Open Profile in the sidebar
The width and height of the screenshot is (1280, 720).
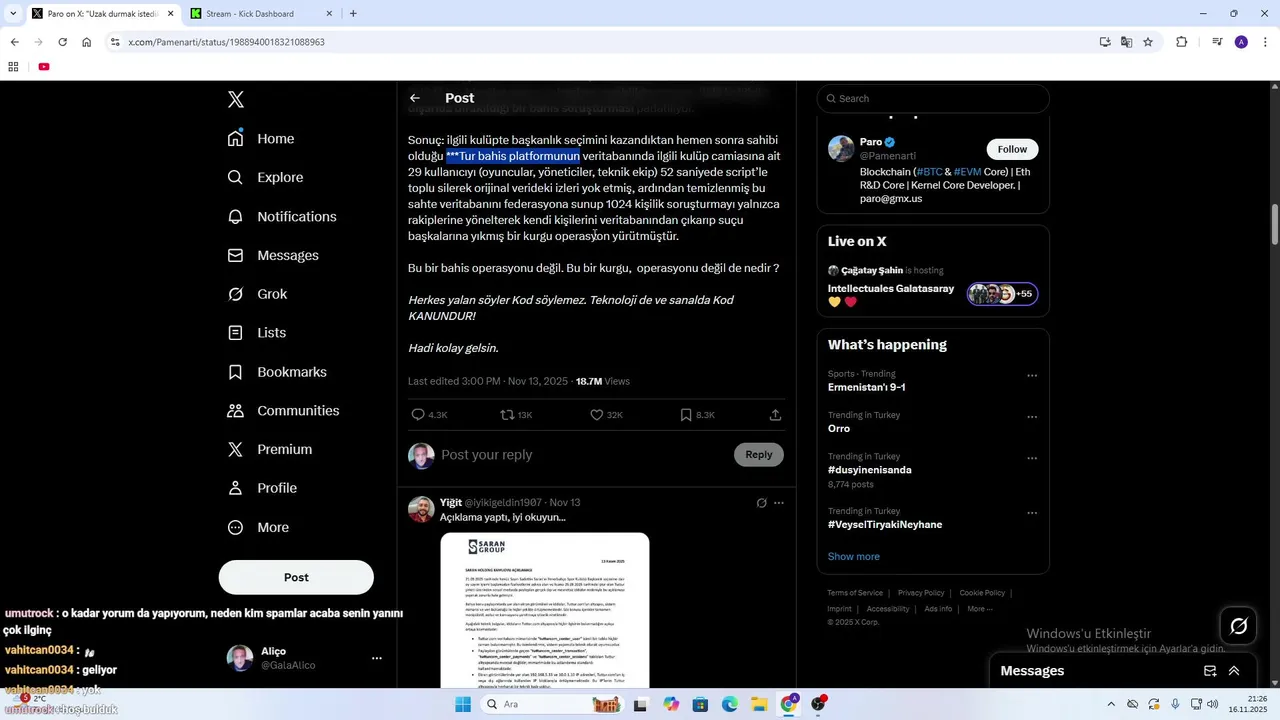(x=262, y=488)
